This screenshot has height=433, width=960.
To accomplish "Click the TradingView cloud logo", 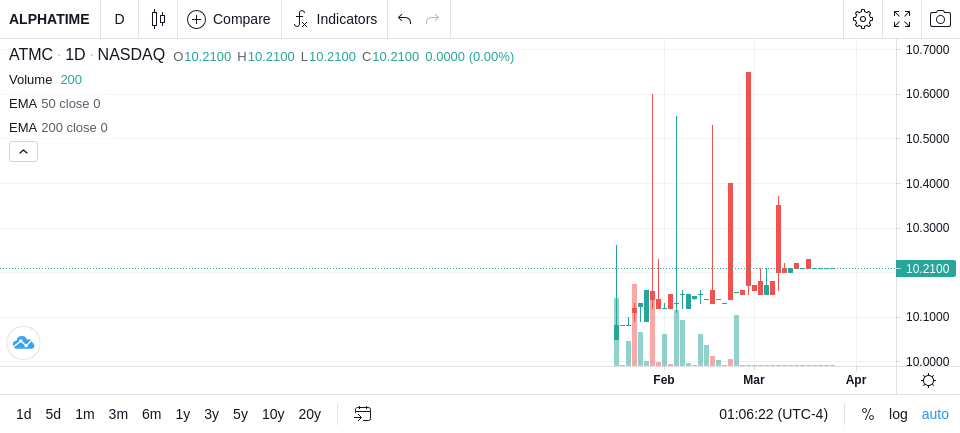I will pos(23,343).
